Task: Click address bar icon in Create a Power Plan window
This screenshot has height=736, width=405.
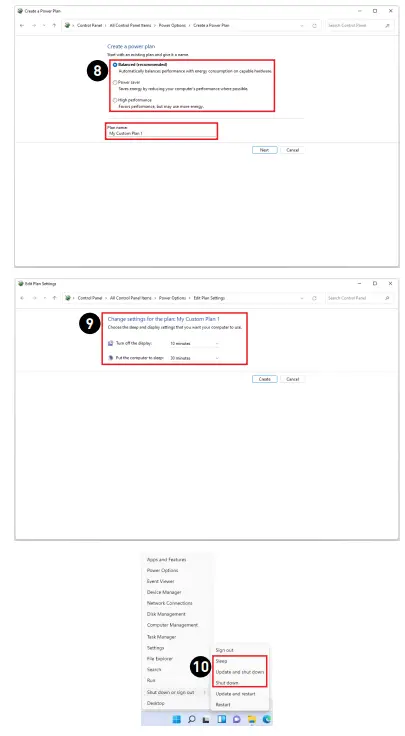Action: [68, 25]
